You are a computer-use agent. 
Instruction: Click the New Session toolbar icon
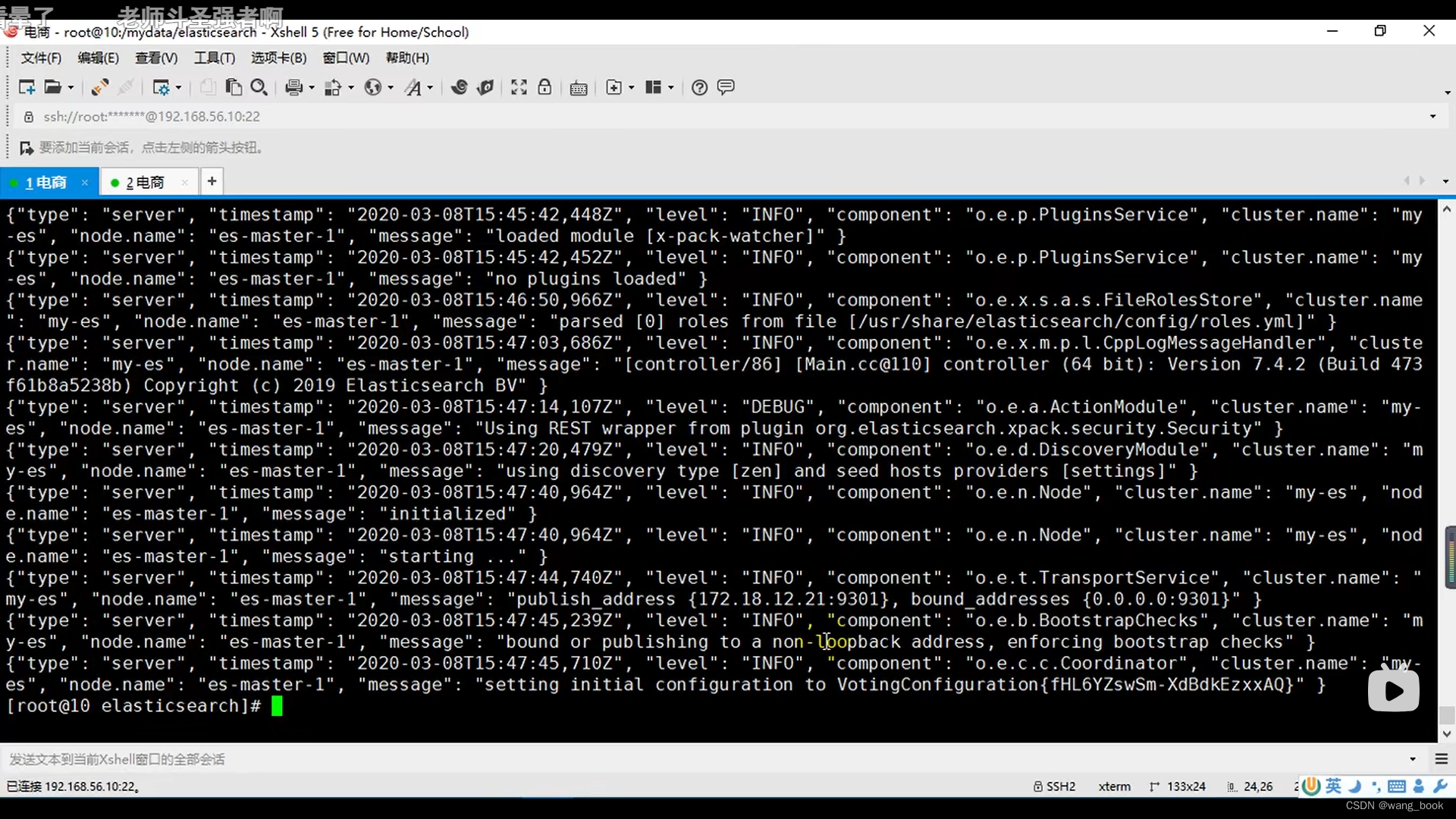click(x=27, y=87)
